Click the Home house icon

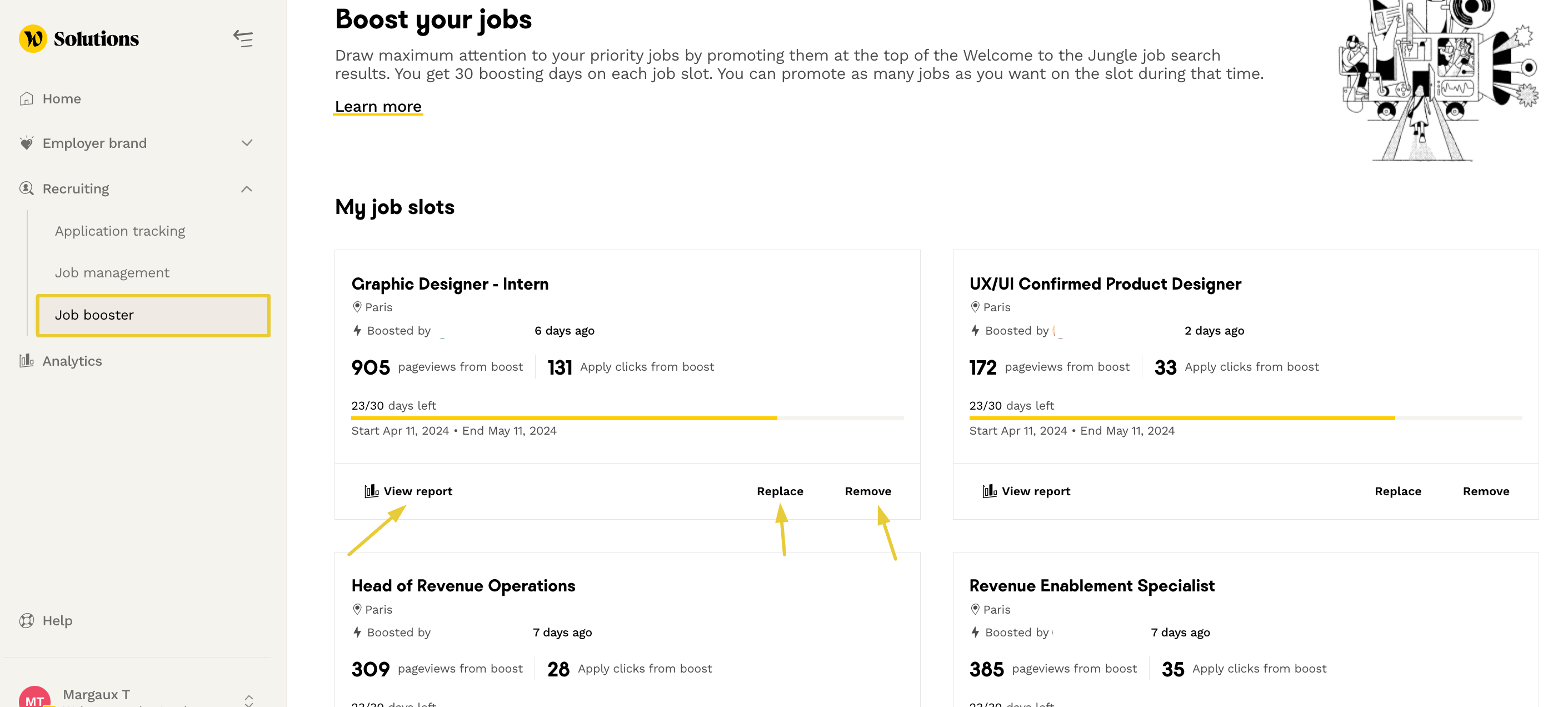click(x=26, y=98)
